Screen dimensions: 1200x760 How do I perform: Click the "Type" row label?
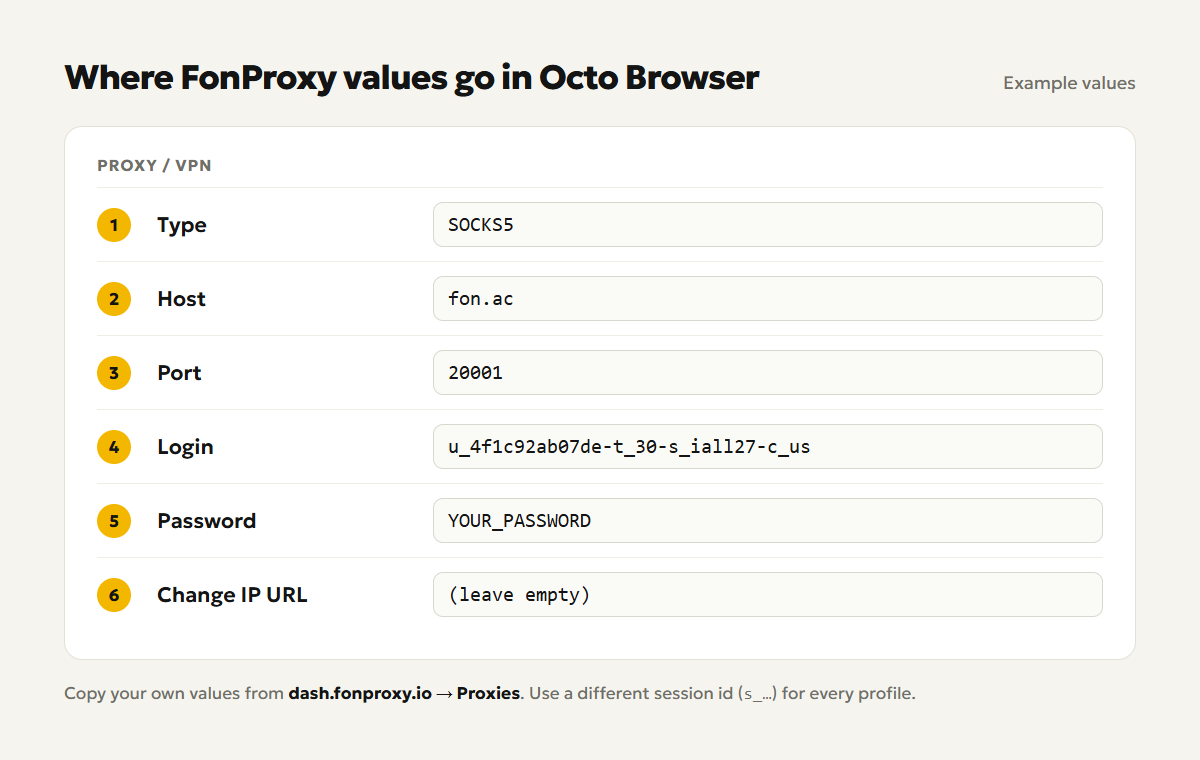pyautogui.click(x=182, y=225)
